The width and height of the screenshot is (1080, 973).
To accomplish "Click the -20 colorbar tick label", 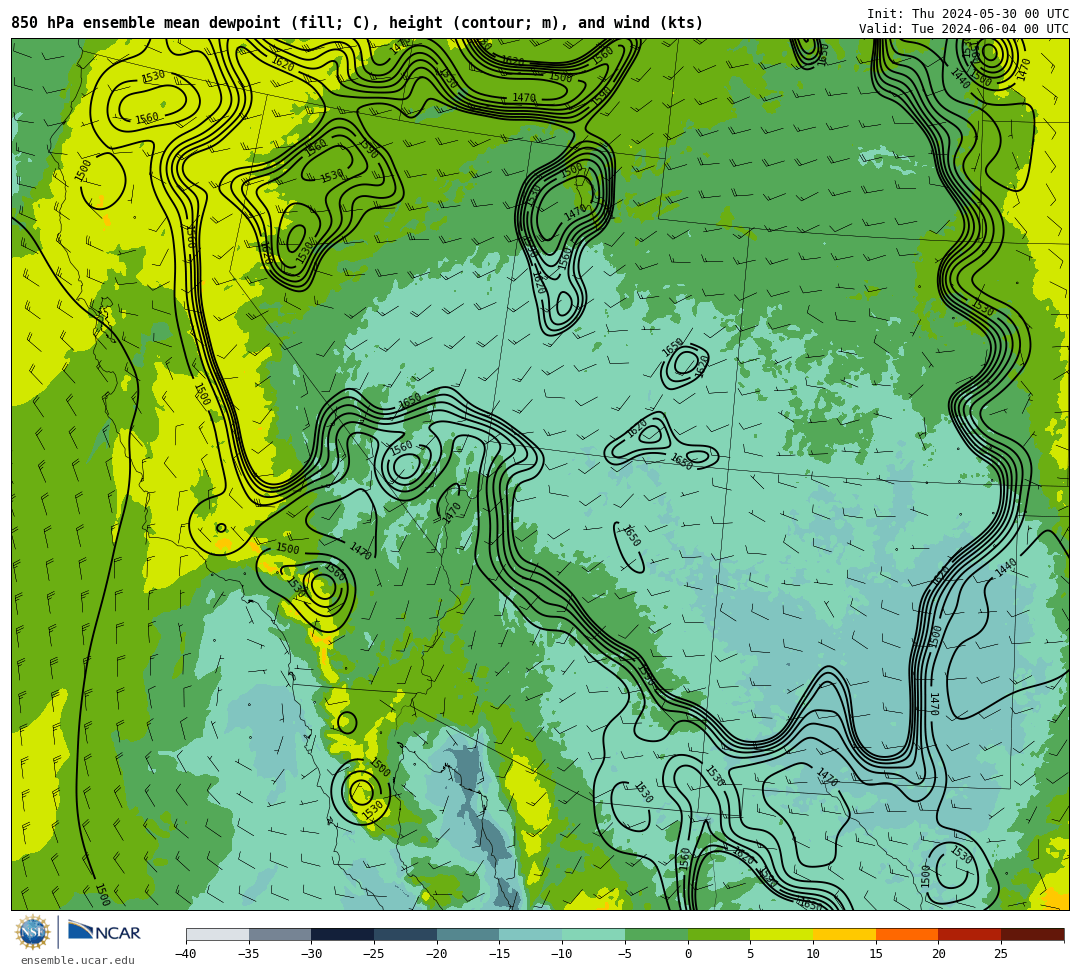I will coord(437,954).
